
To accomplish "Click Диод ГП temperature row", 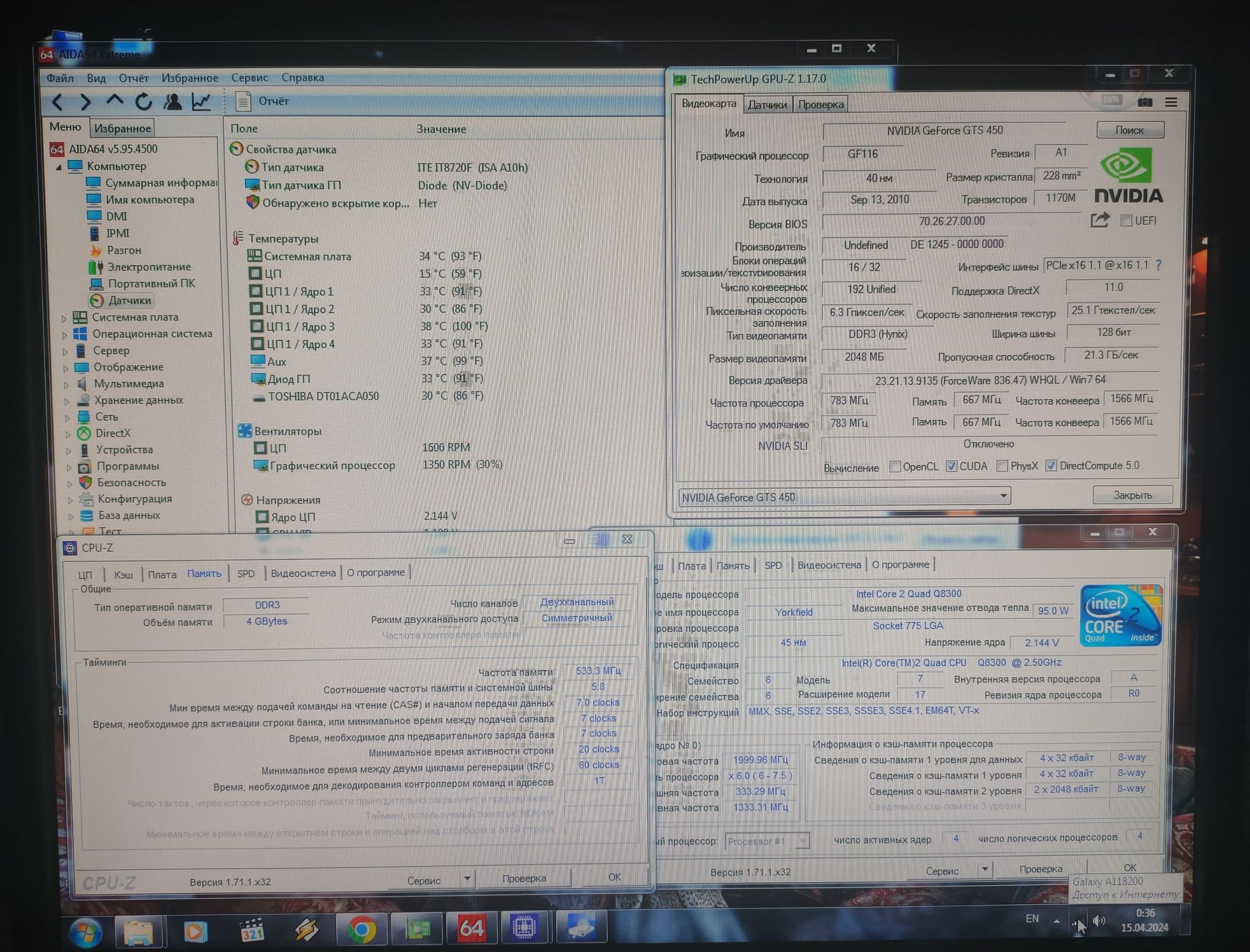I will [366, 379].
